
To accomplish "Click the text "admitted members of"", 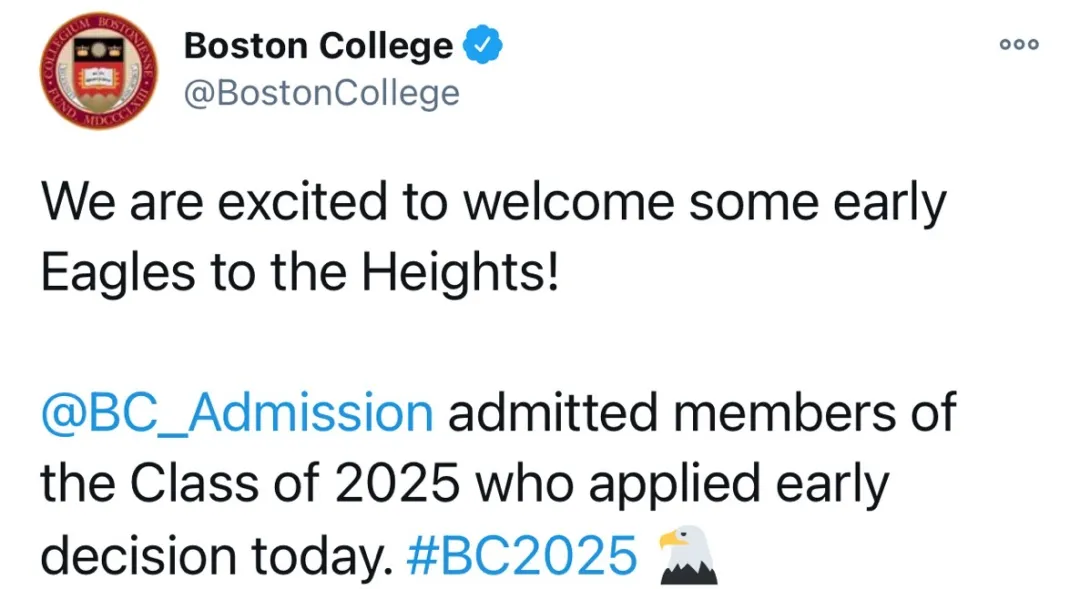I will coord(702,412).
